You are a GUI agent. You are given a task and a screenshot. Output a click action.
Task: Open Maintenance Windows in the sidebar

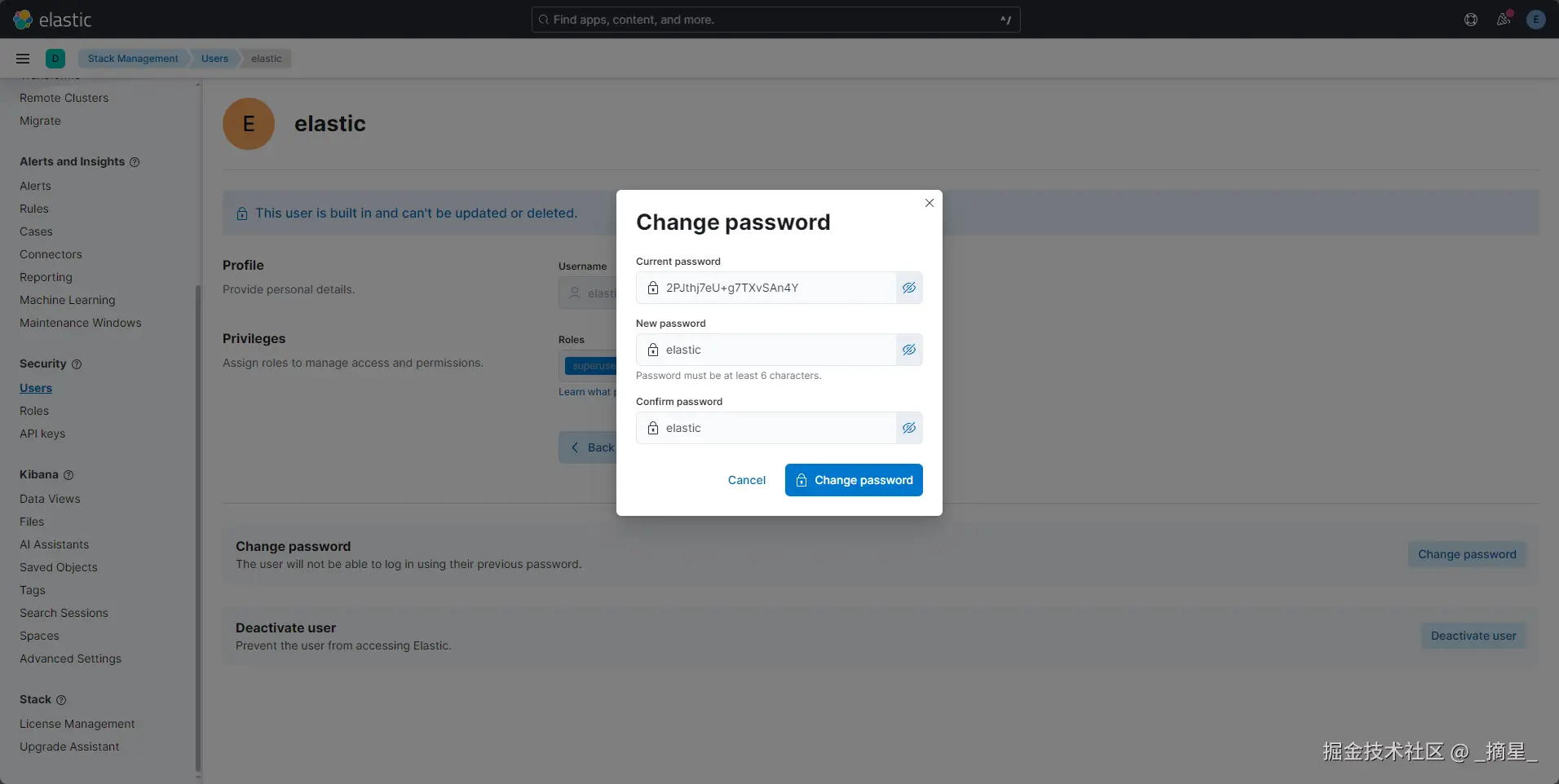coord(81,323)
